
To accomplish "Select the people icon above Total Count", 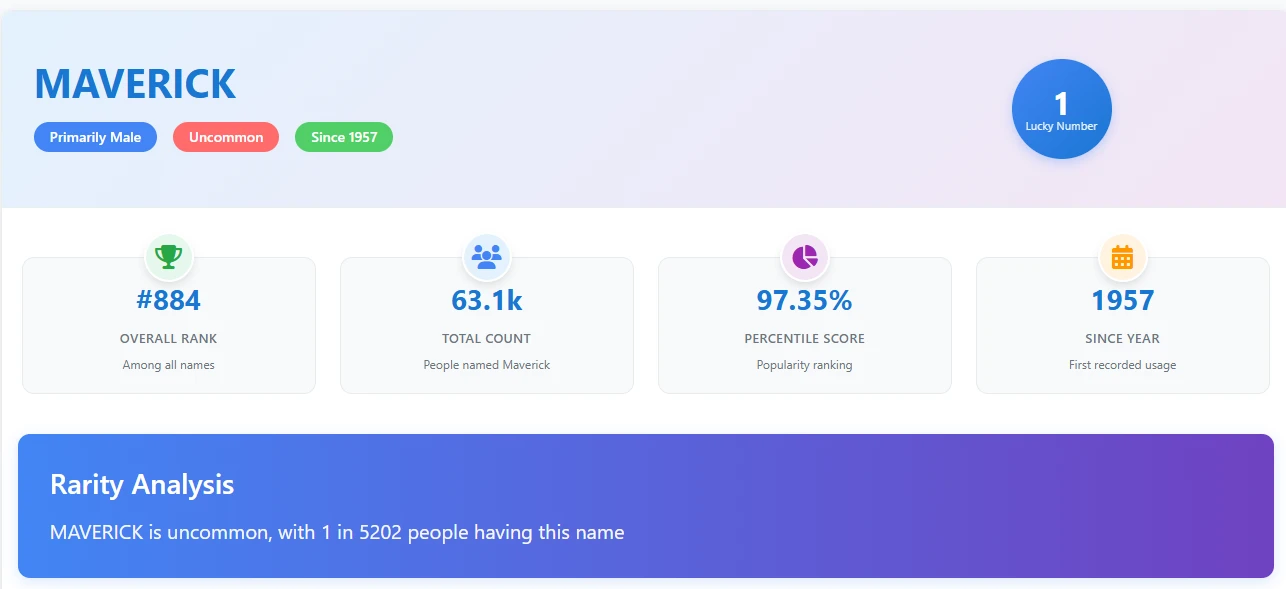I will [x=486, y=257].
